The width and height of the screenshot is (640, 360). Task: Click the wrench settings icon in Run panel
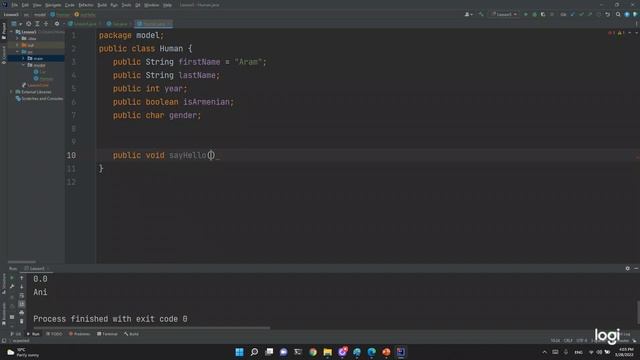[12, 287]
